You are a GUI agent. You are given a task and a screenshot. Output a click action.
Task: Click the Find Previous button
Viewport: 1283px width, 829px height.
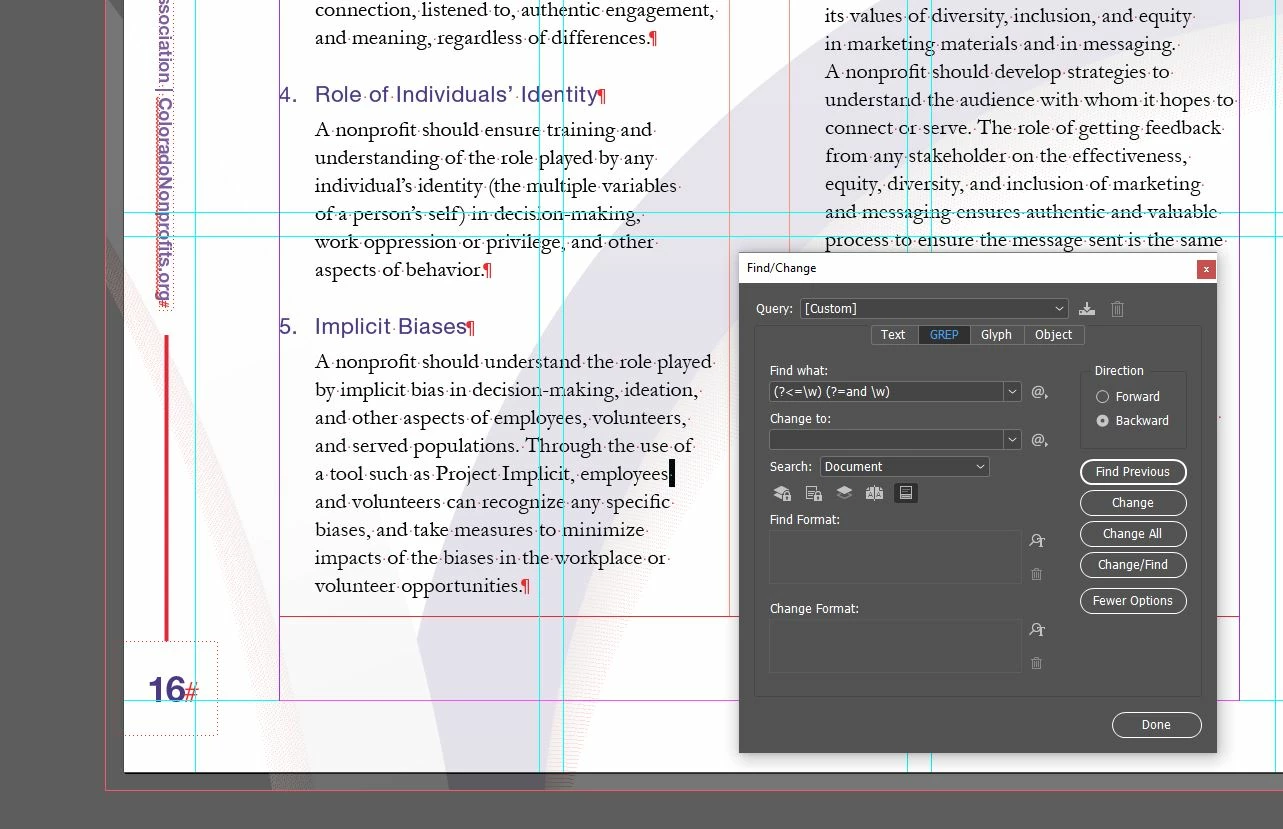click(1133, 472)
